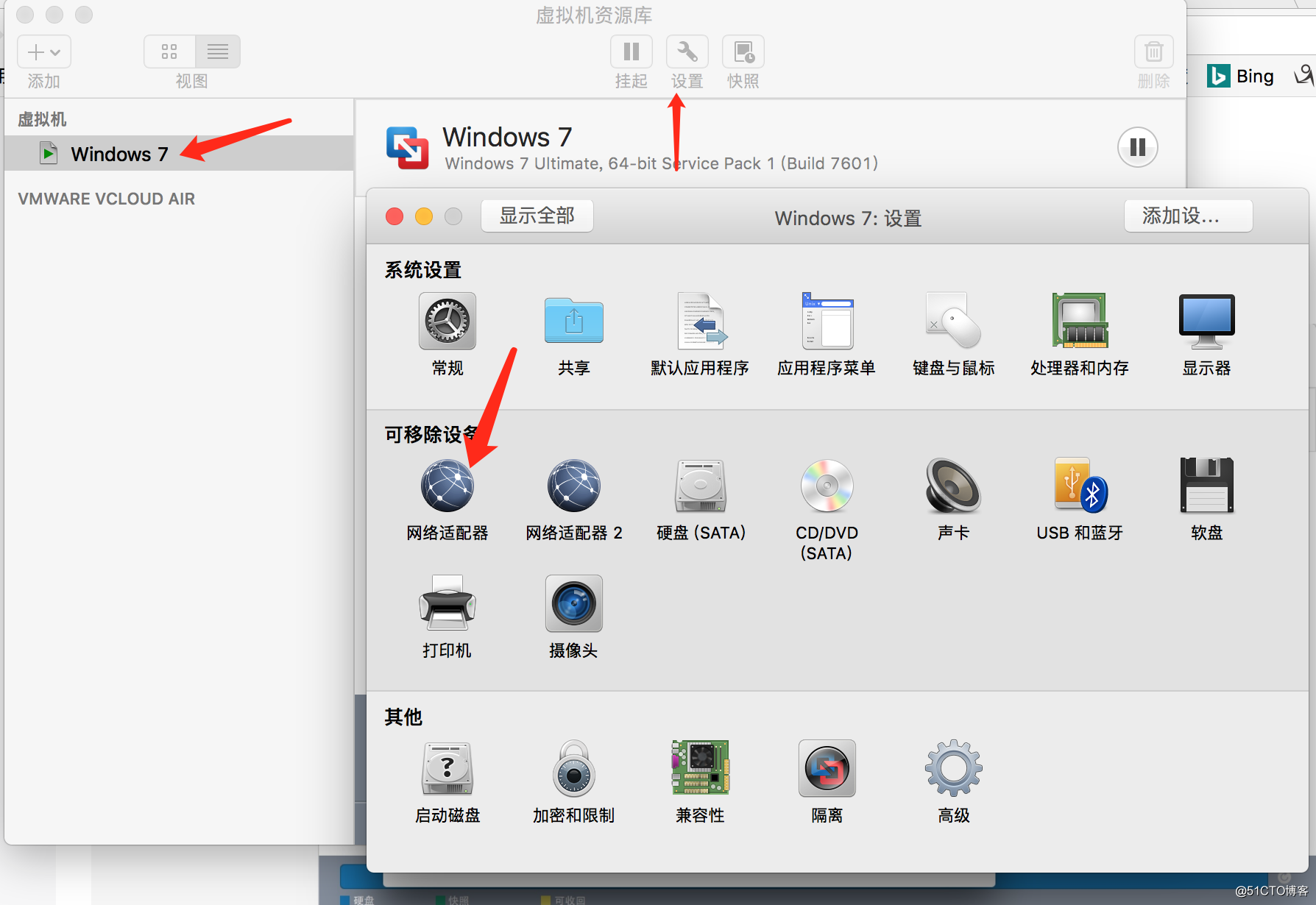Image resolution: width=1316 pixels, height=905 pixels.
Task: Open the 隔离 isolation settings
Action: [x=827, y=768]
